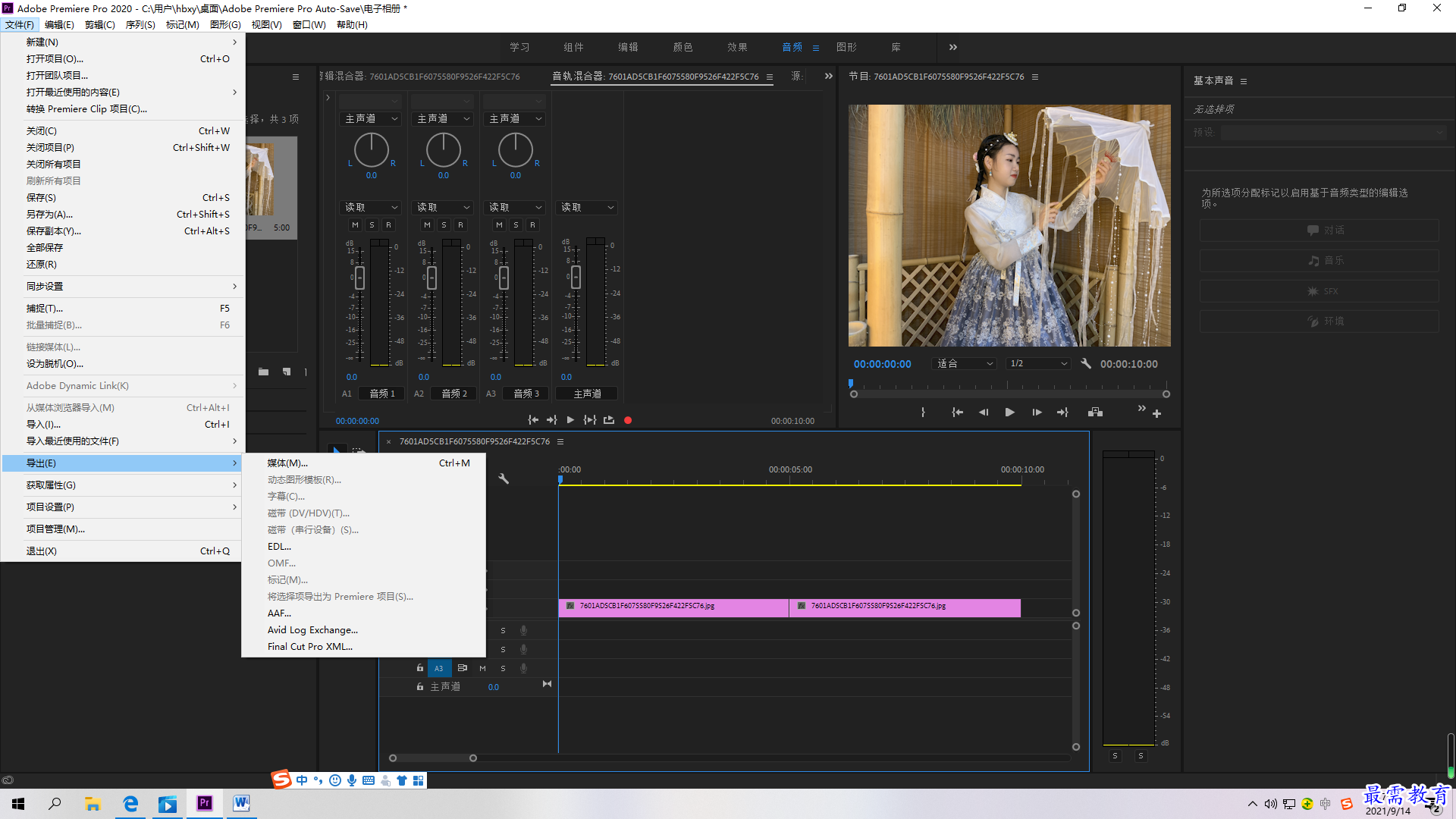Click 导入(I)... in the File menu
Image resolution: width=1456 pixels, height=819 pixels.
(x=123, y=425)
